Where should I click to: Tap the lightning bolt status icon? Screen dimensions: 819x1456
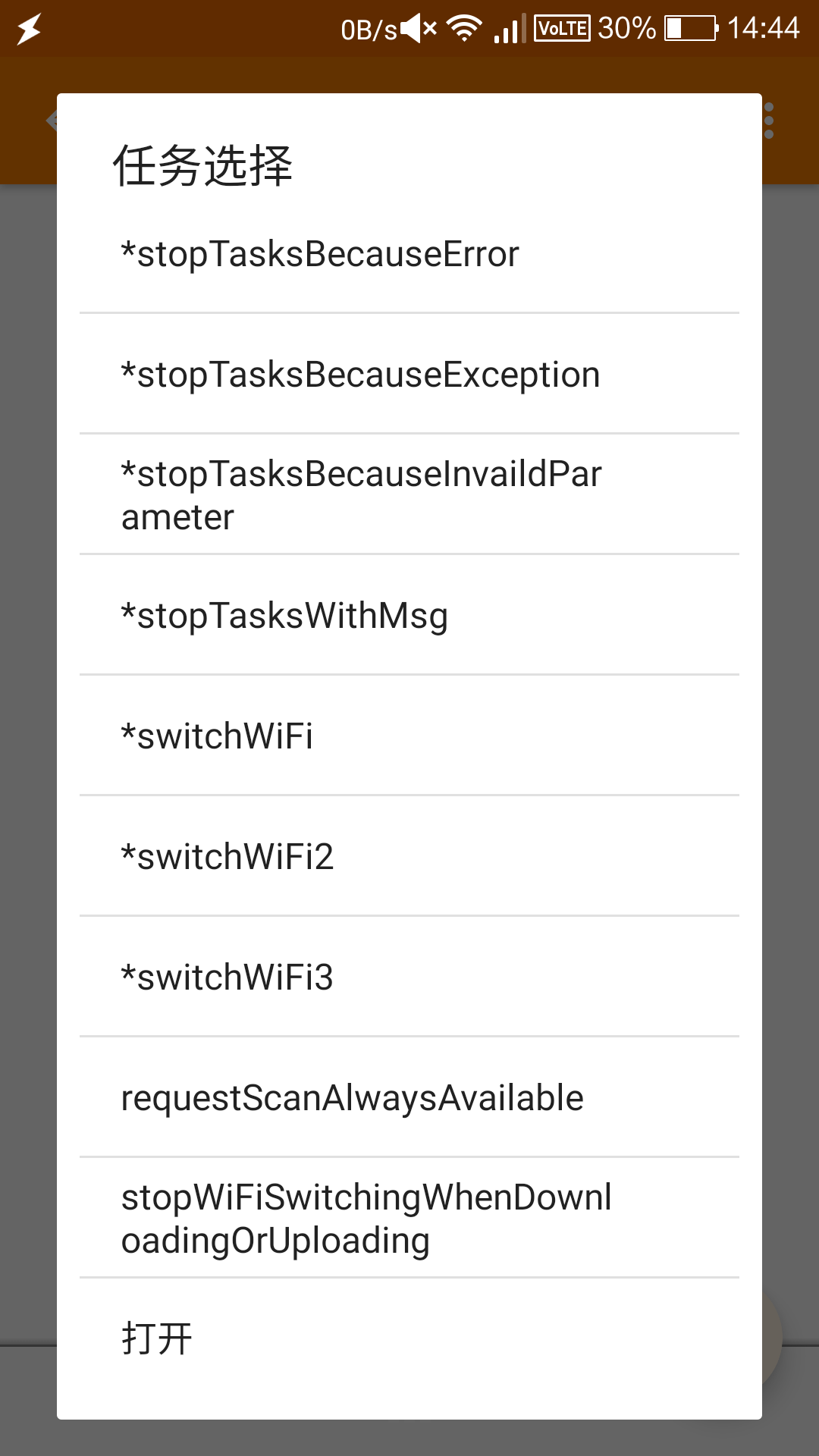29,29
